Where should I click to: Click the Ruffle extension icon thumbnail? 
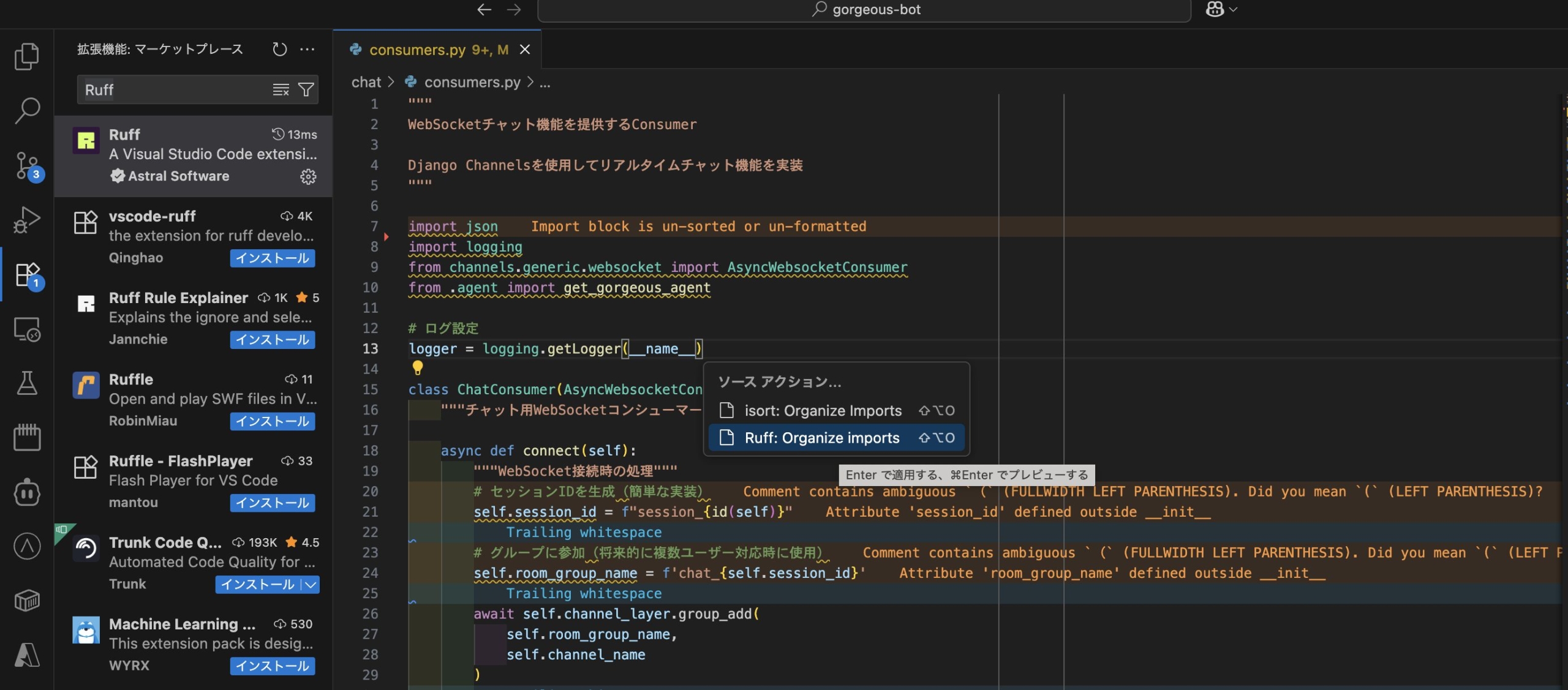pos(86,385)
